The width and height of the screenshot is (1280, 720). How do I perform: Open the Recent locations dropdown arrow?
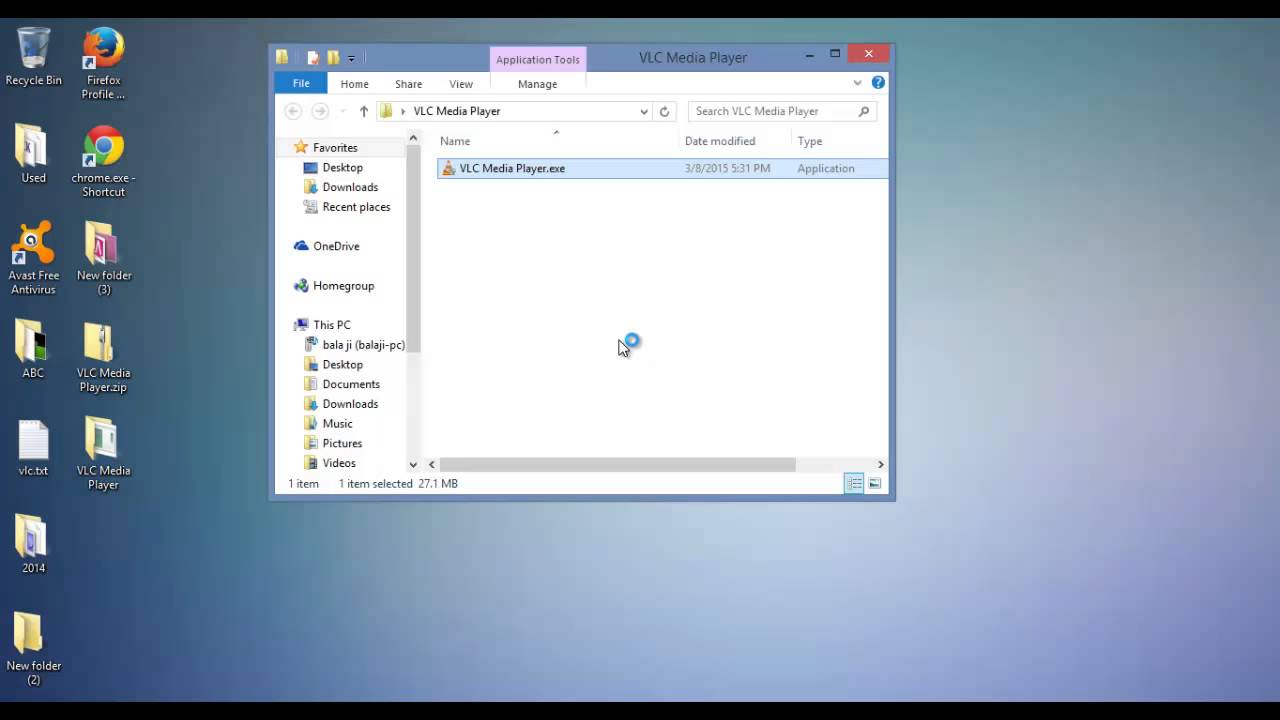tap(343, 111)
